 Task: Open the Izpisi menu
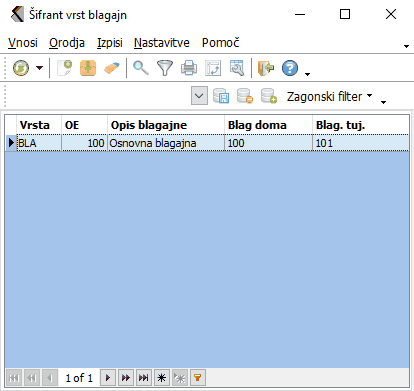coord(110,43)
